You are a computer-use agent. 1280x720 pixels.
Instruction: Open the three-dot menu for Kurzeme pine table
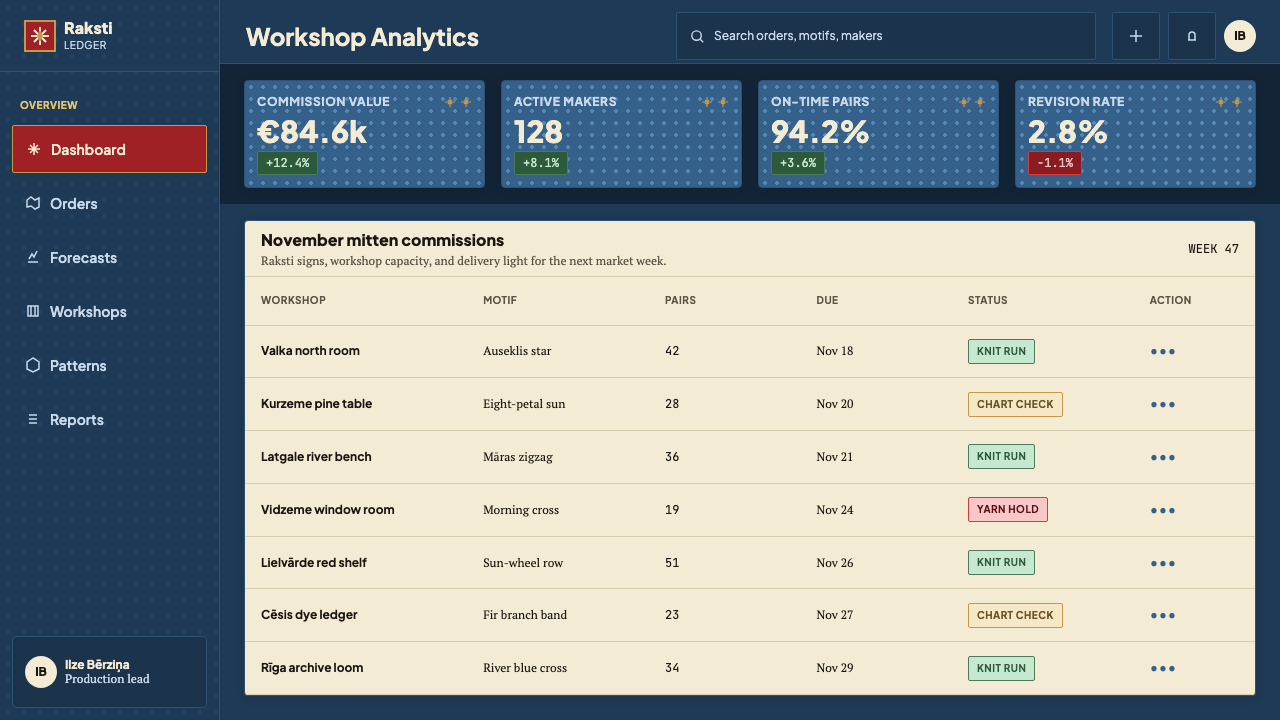[x=1163, y=405]
